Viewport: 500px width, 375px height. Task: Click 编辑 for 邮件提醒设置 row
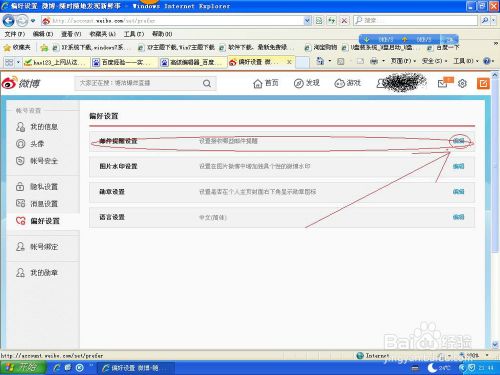(459, 141)
